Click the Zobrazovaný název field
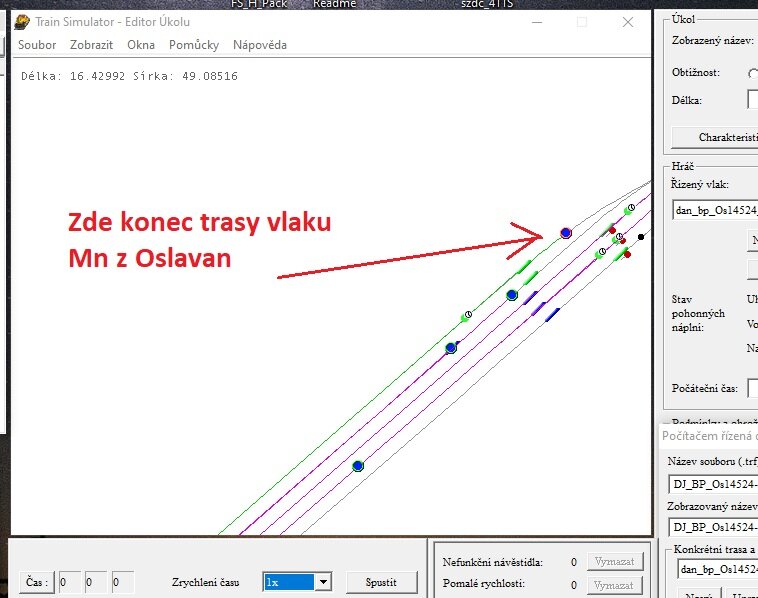This screenshot has width=758, height=598. (x=713, y=527)
